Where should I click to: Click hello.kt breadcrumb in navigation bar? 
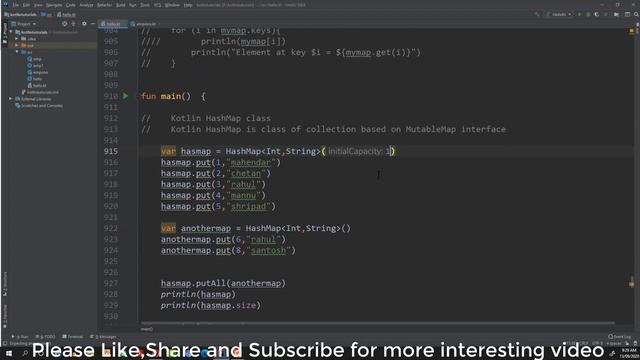[66, 15]
